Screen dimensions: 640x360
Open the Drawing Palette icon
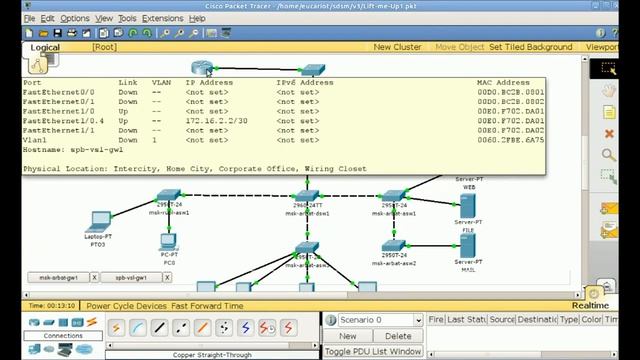211,33
